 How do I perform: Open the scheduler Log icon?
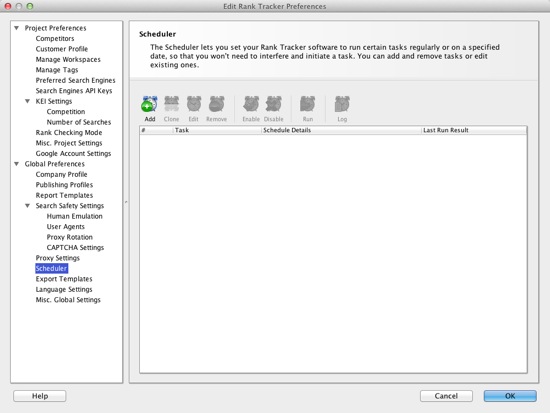click(x=342, y=104)
